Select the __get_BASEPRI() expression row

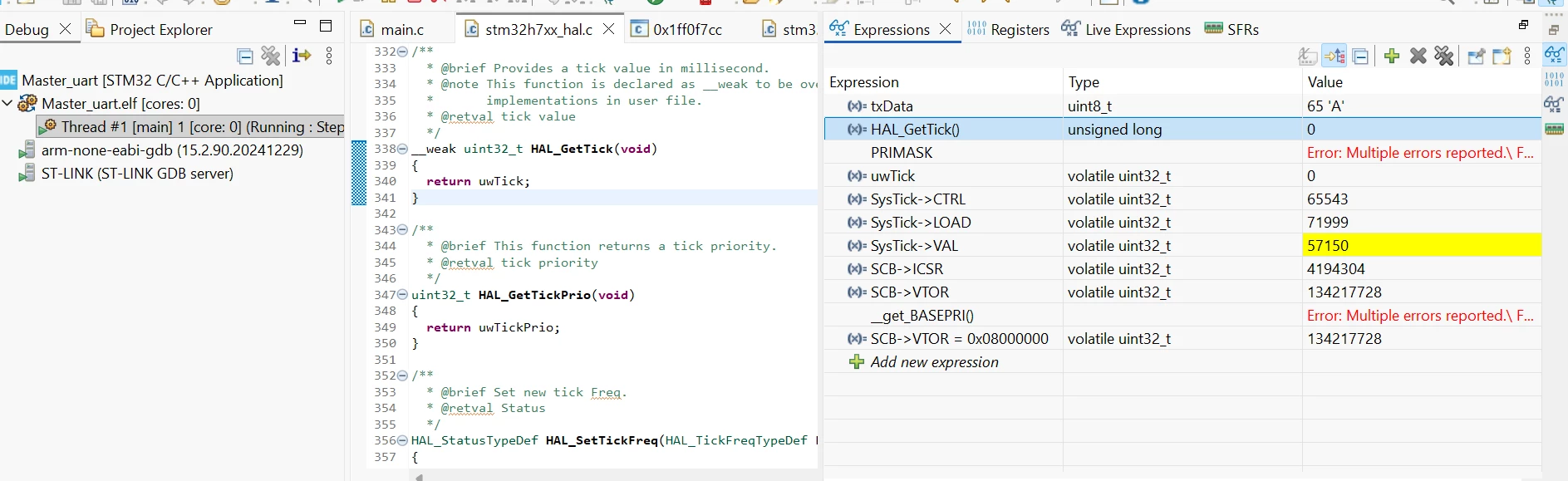pos(1182,315)
